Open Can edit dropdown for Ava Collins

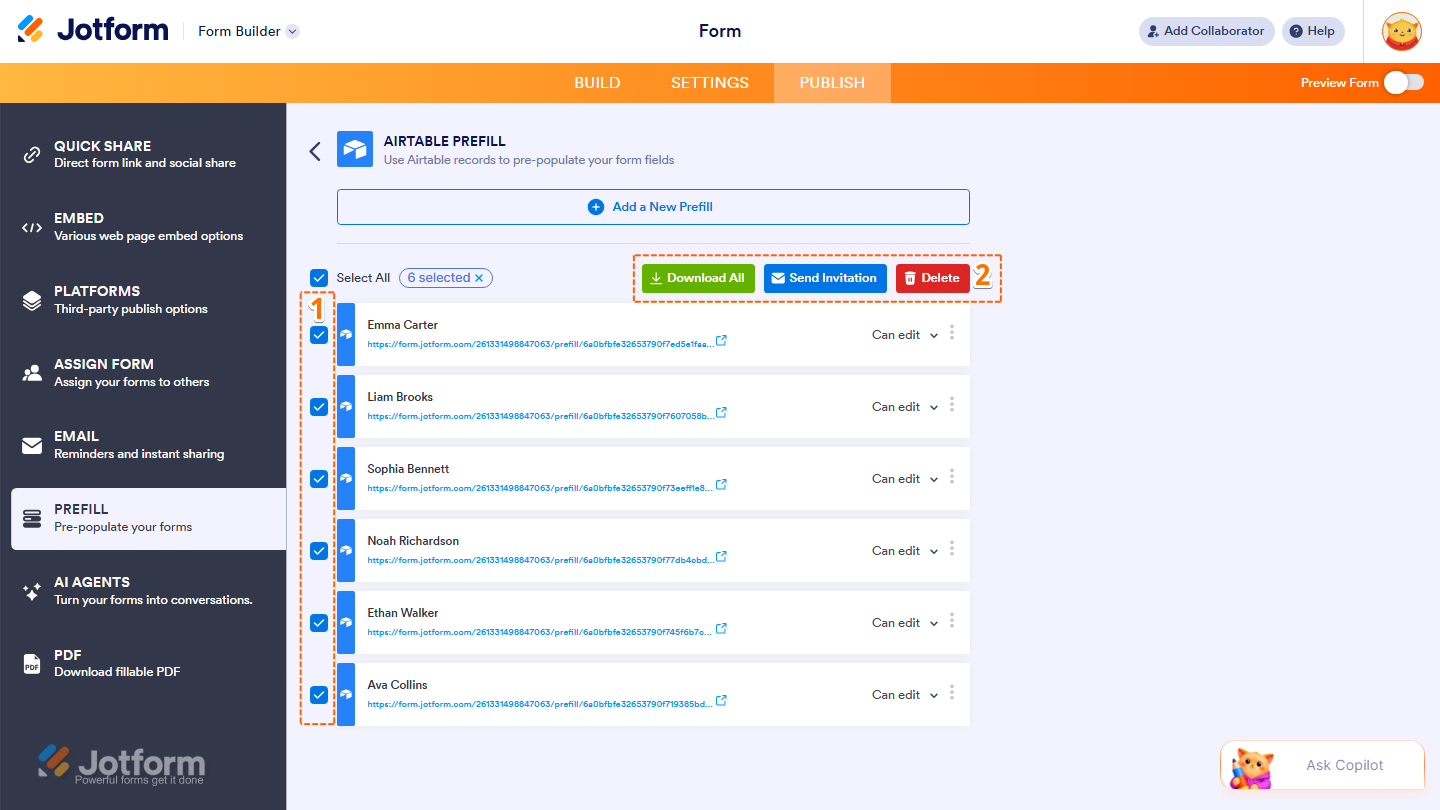[905, 695]
